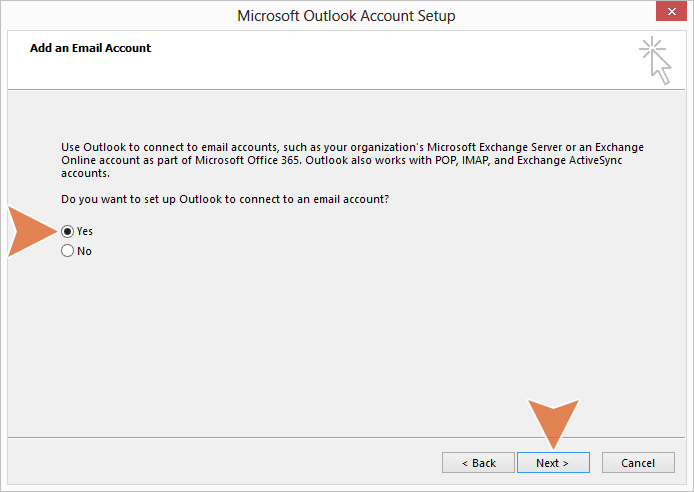The height and width of the screenshot is (492, 694).
Task: Go back with the < Back button
Action: pyautogui.click(x=478, y=463)
